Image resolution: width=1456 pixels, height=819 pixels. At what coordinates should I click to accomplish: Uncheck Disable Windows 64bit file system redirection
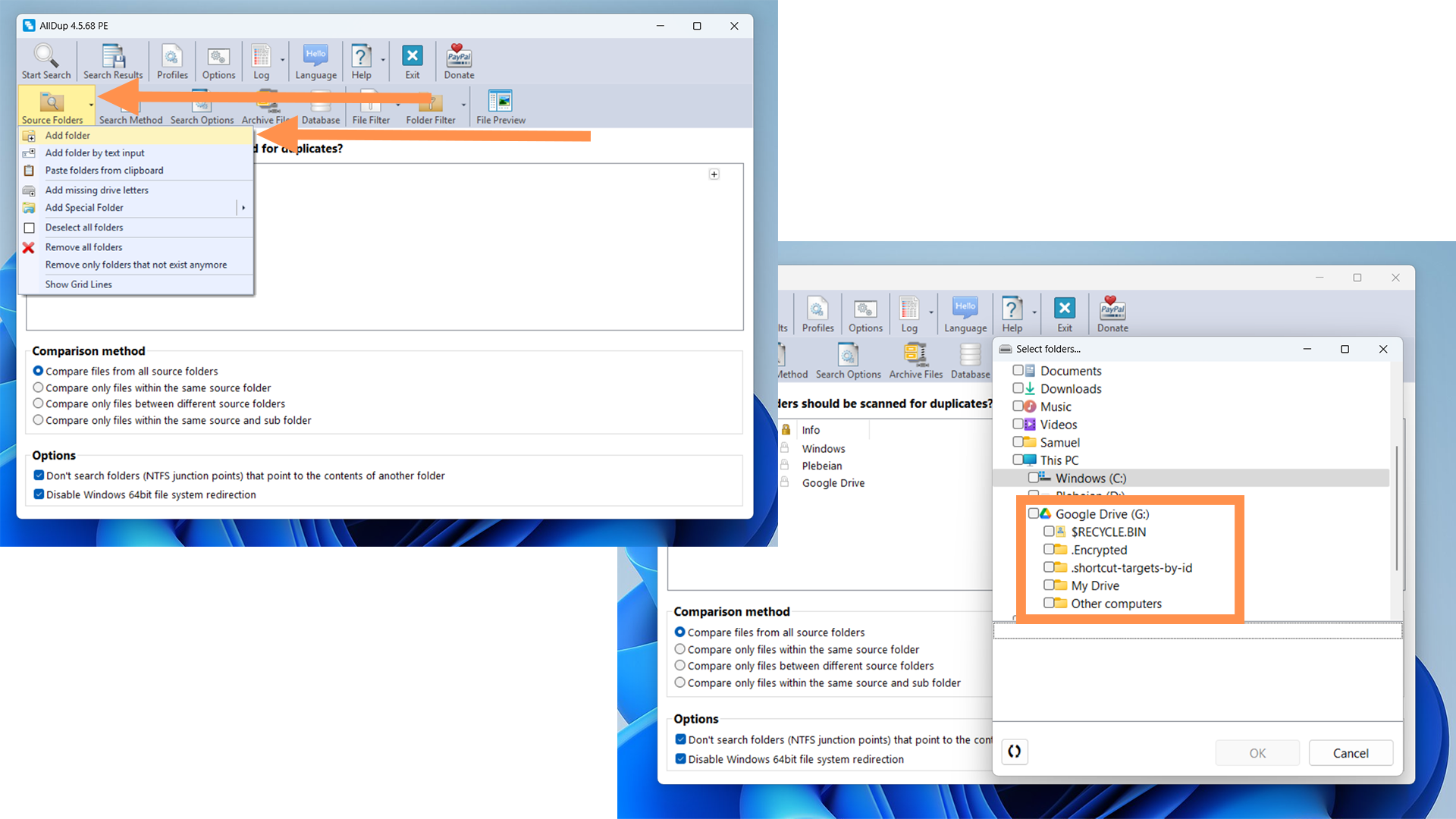(x=39, y=494)
